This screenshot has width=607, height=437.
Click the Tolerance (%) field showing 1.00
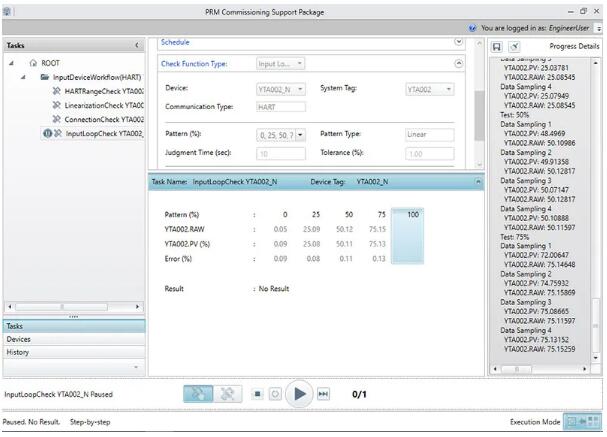(430, 154)
